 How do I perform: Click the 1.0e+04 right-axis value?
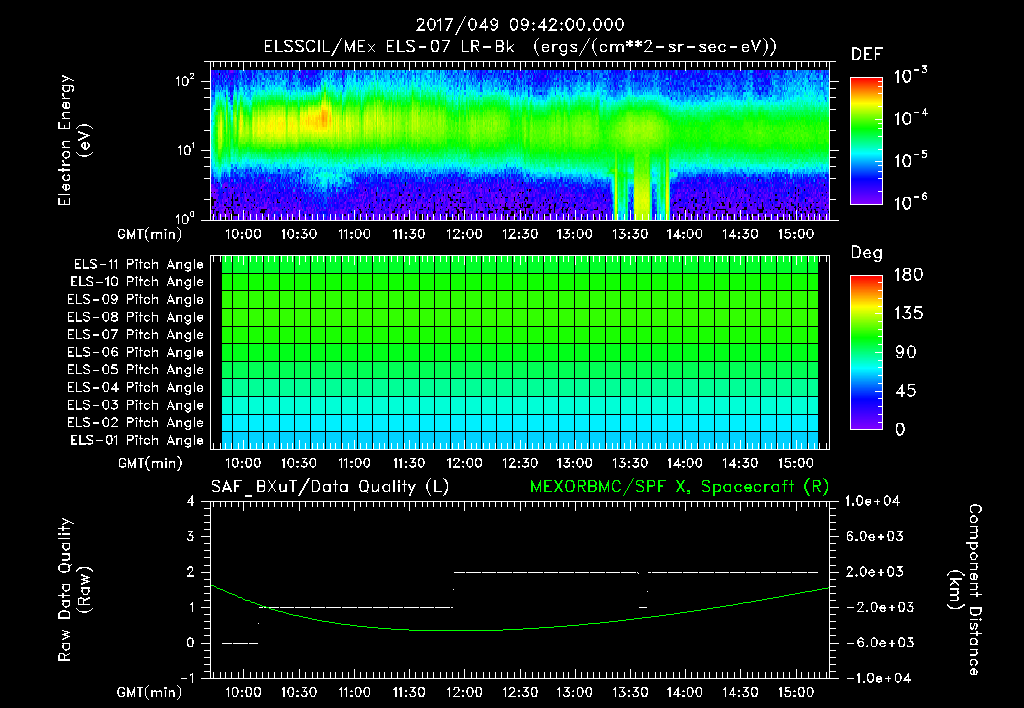(x=872, y=502)
